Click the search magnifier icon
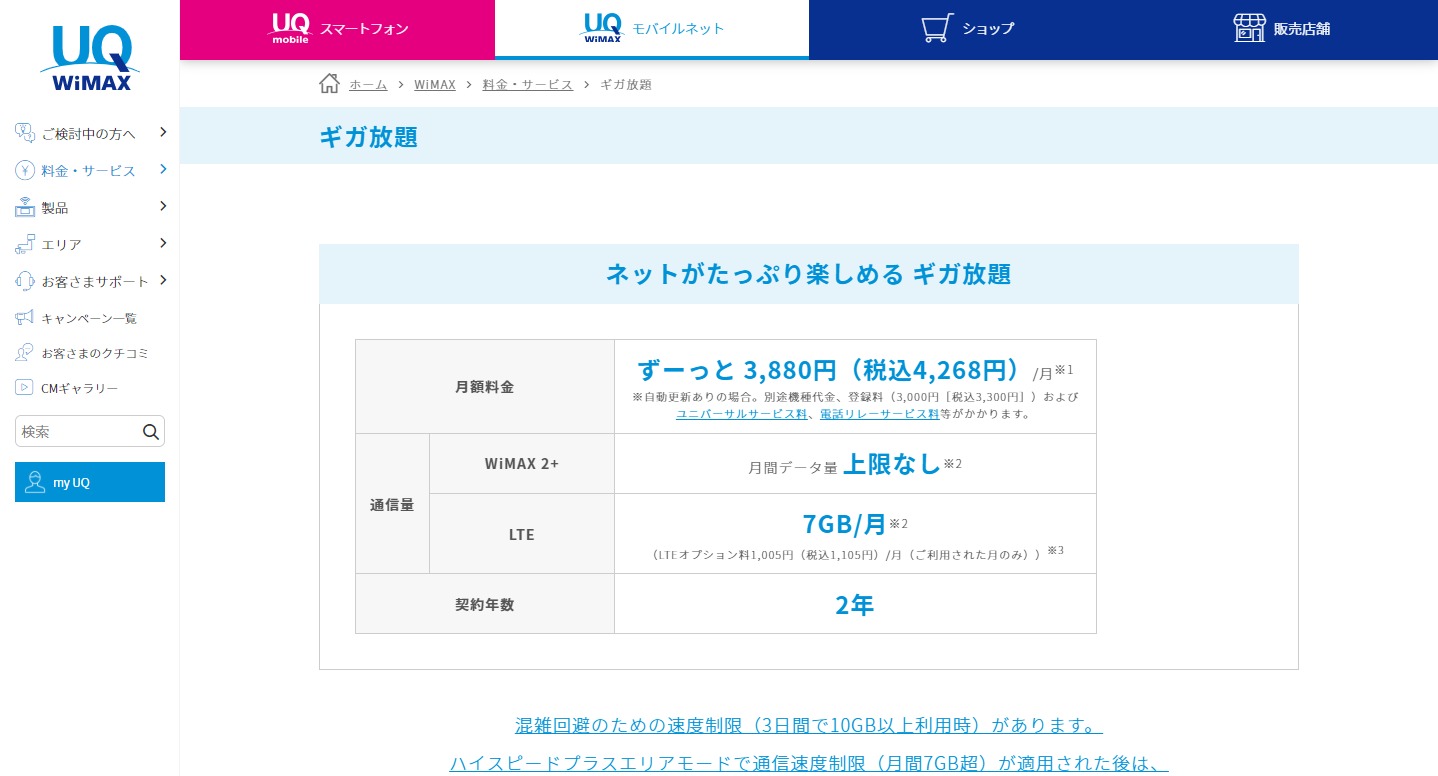The image size is (1438, 776). point(151,432)
